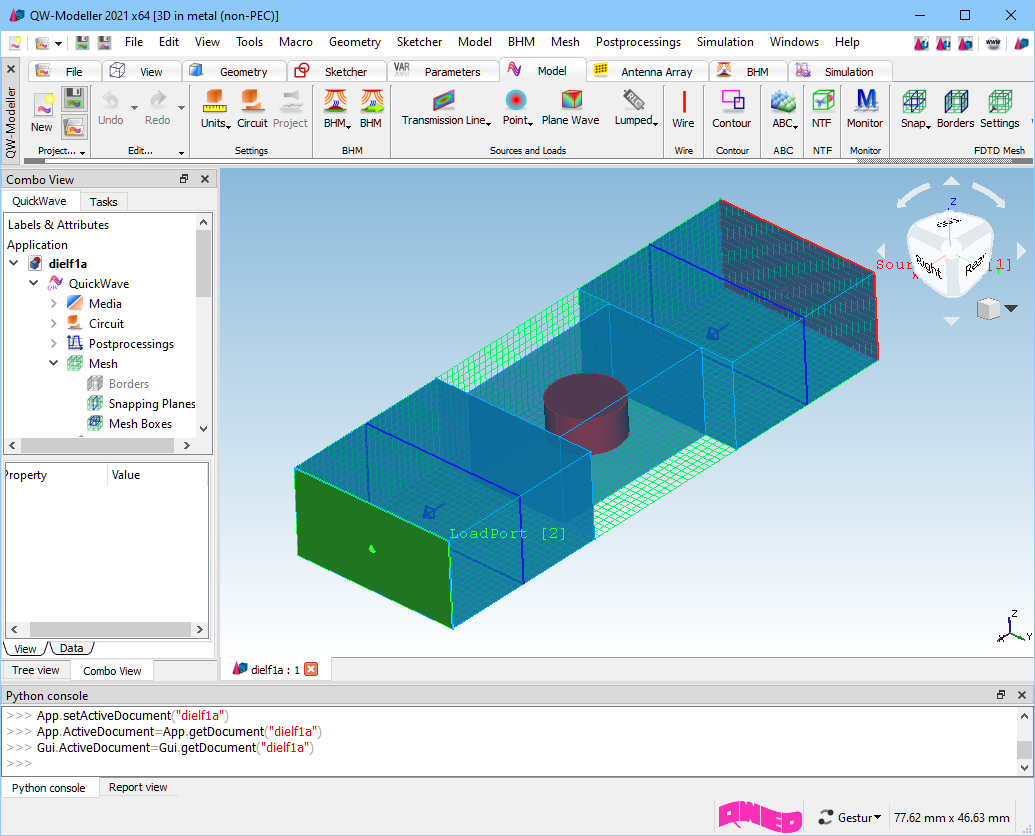1035x836 pixels.
Task: Switch to the Tree view tab
Action: click(36, 670)
